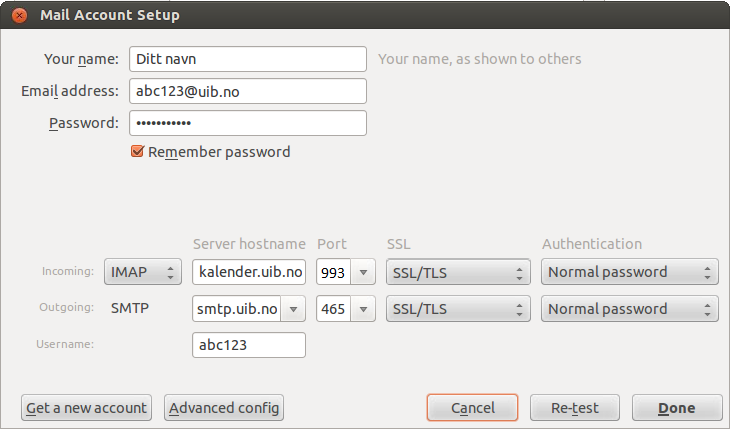Open the incoming SSL/TLS dropdown
Viewport: 730px width, 429px height.
457,272
